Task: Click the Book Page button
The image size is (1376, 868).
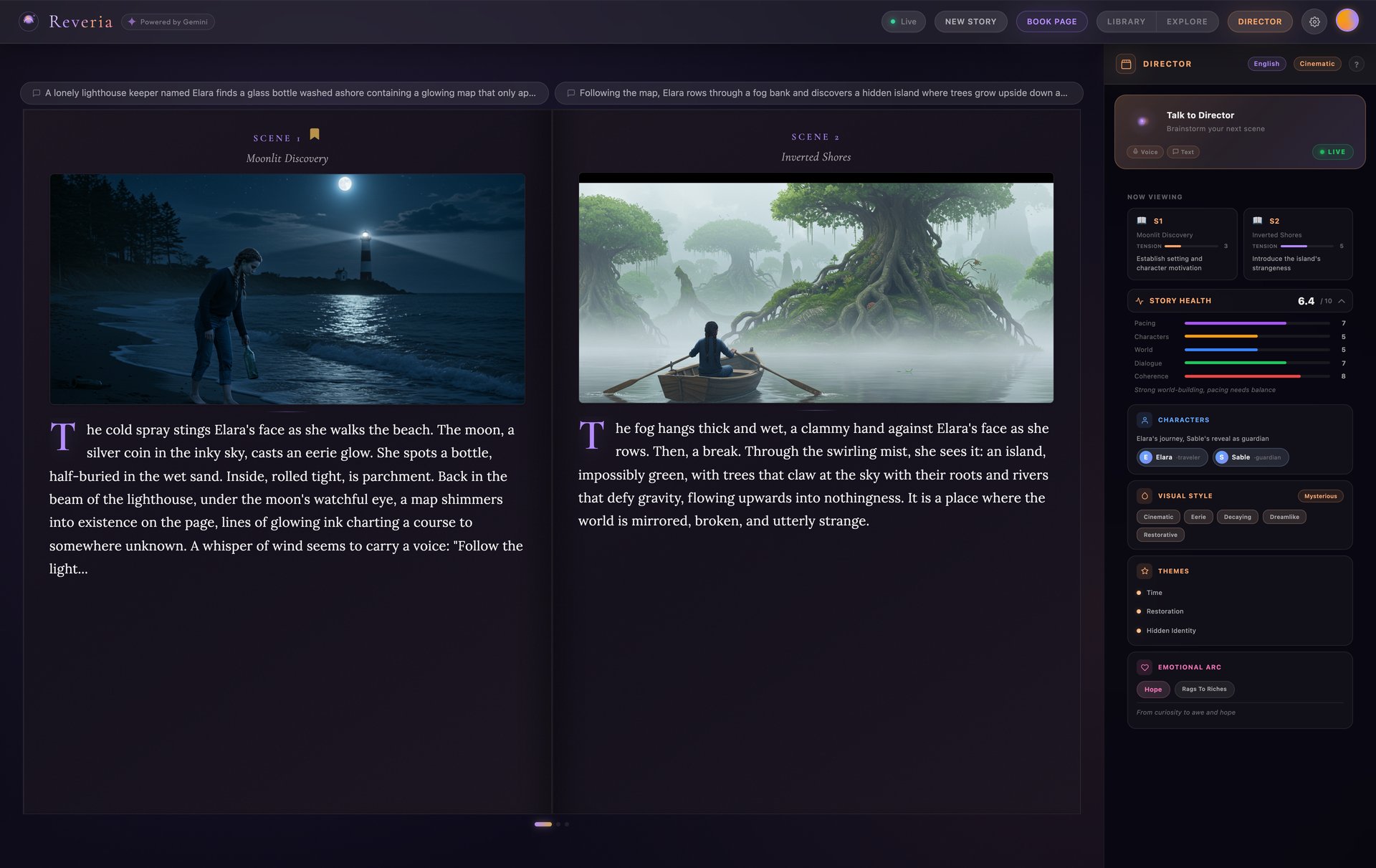Action: click(1051, 22)
